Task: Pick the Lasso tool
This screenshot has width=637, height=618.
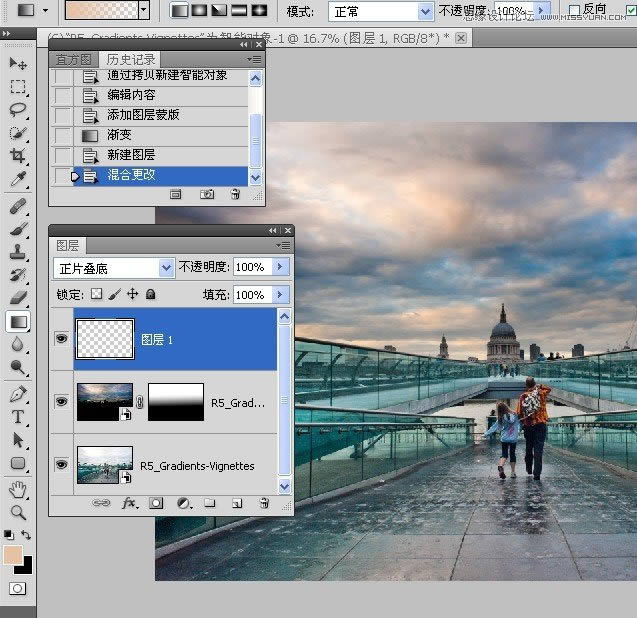Action: pos(18,110)
